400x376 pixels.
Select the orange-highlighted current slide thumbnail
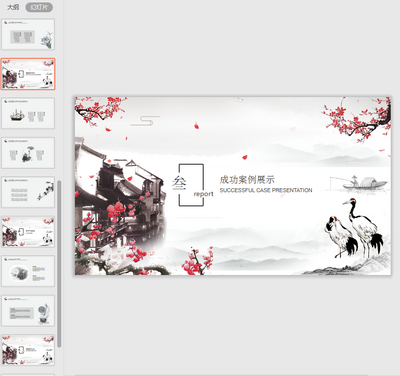click(x=28, y=74)
